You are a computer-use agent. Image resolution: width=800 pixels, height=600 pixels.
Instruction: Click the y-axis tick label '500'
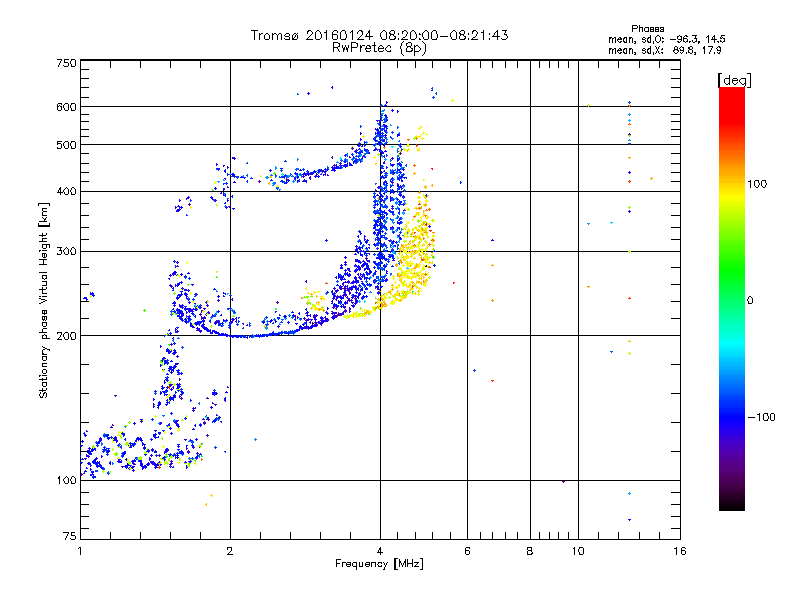(x=66, y=145)
